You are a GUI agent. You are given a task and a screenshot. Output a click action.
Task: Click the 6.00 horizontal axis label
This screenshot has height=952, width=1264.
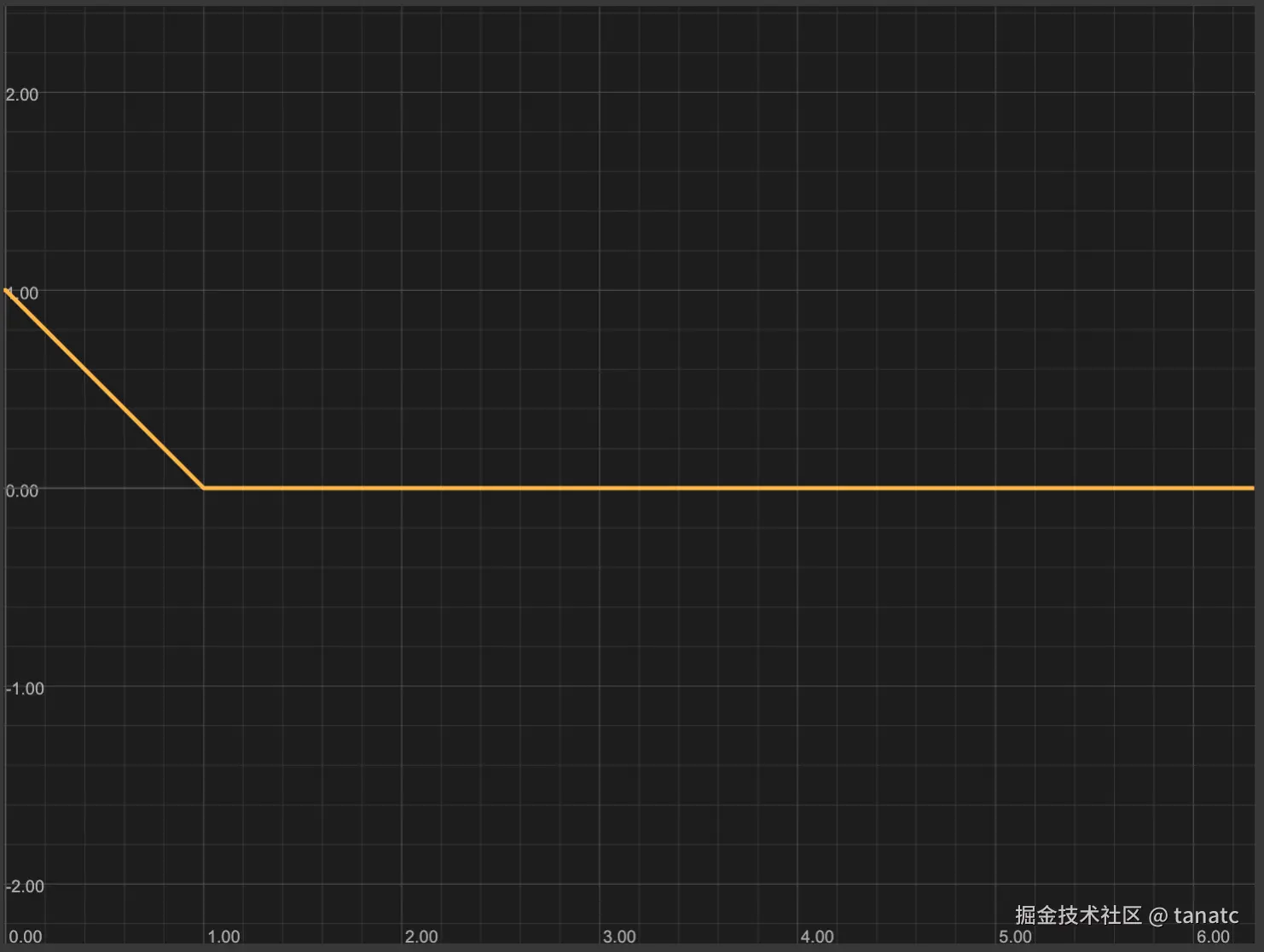click(x=1213, y=937)
